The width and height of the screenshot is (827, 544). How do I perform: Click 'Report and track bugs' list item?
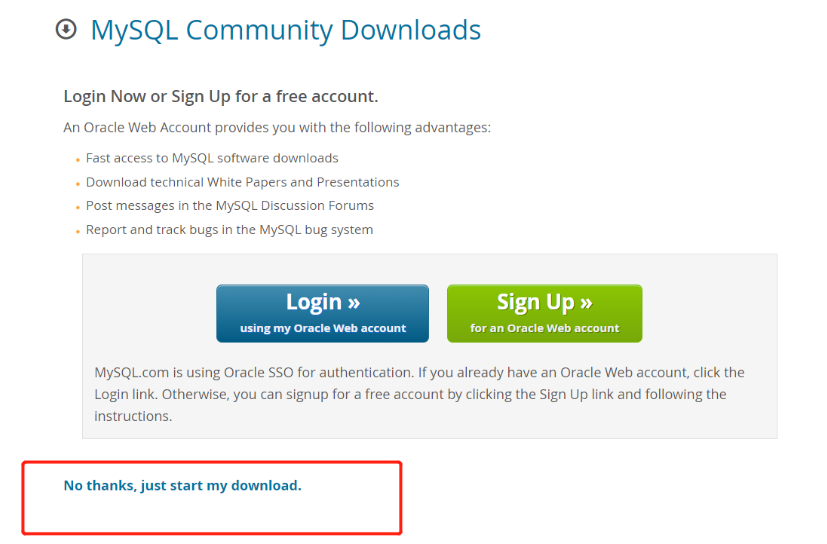[229, 230]
